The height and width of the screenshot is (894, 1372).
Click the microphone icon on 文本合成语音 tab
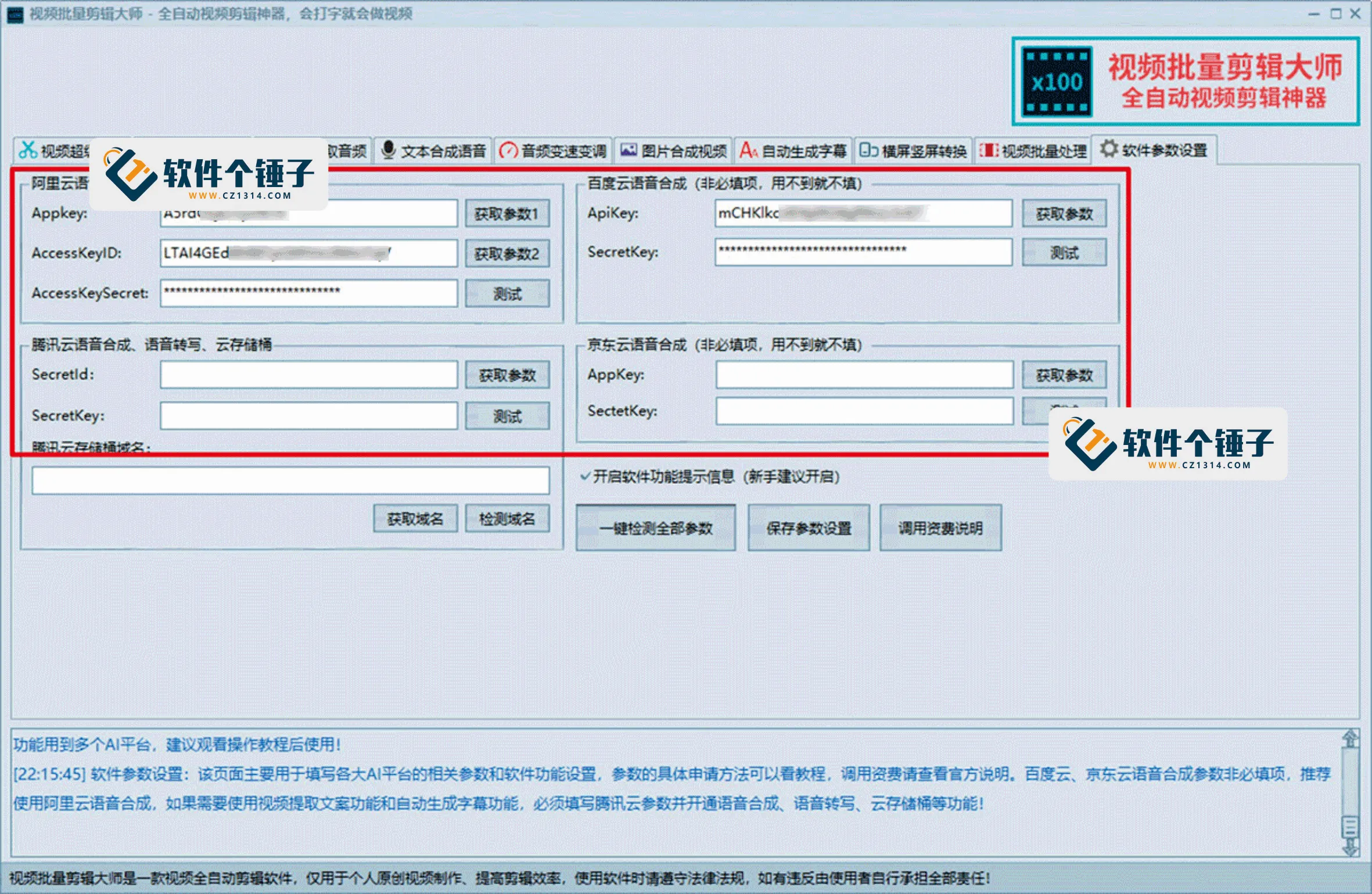(x=388, y=150)
